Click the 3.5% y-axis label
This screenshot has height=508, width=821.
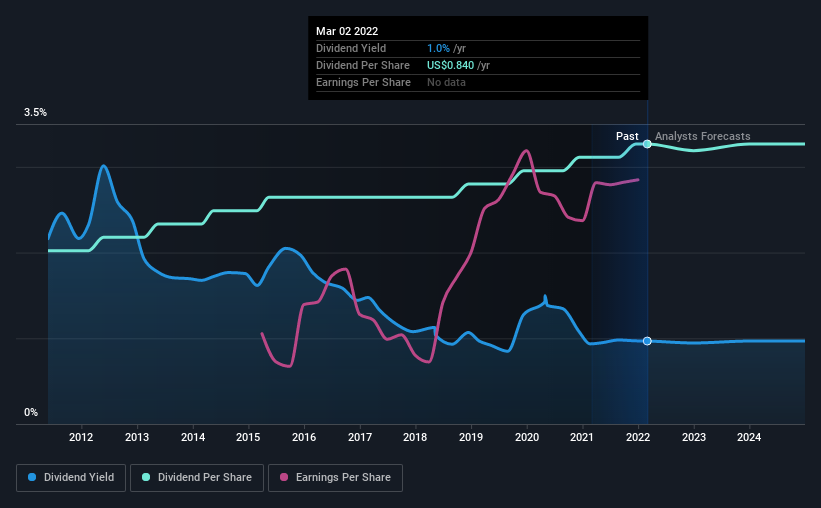point(35,113)
